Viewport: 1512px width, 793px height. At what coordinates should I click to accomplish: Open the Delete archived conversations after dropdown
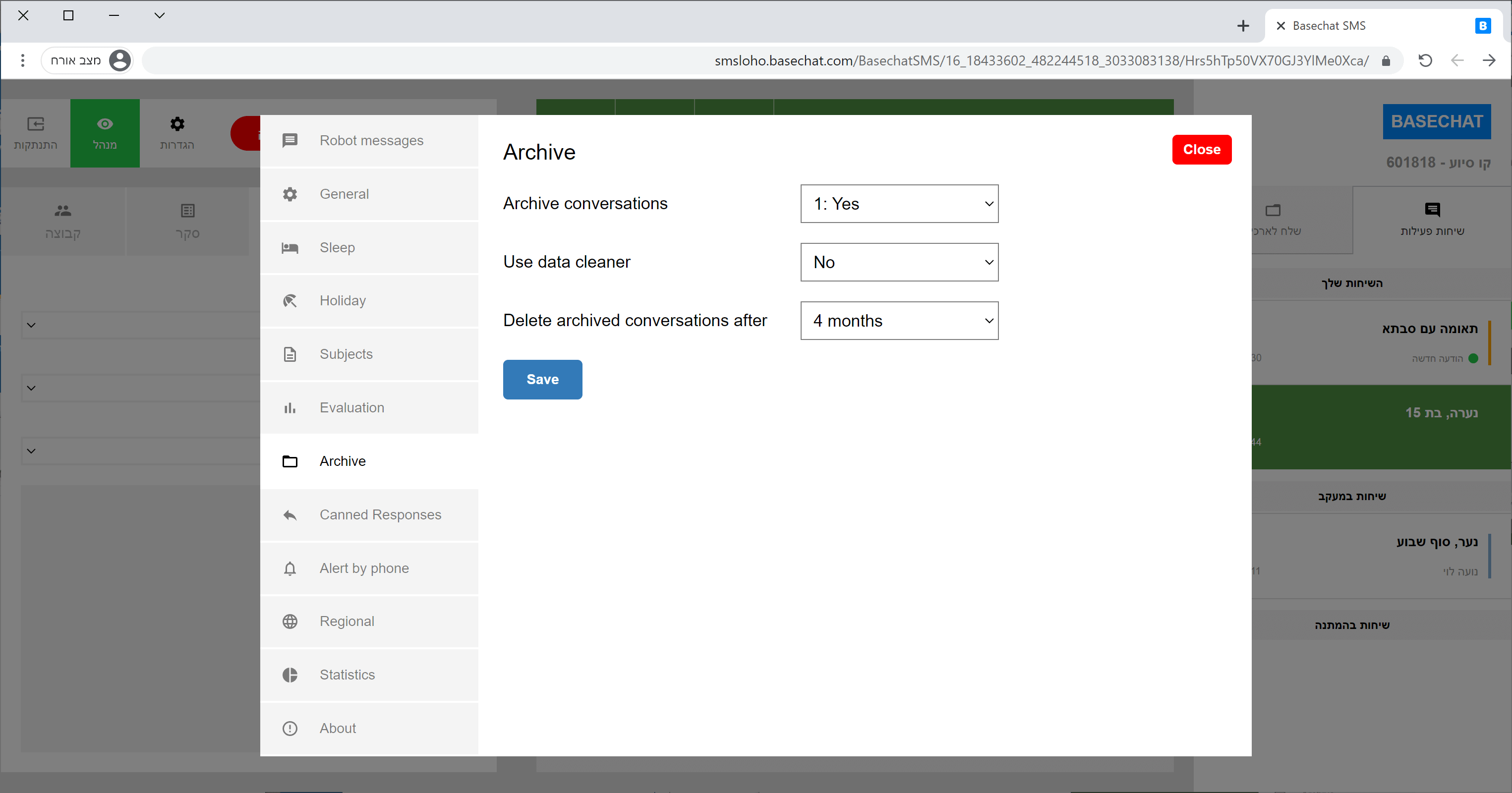click(899, 321)
